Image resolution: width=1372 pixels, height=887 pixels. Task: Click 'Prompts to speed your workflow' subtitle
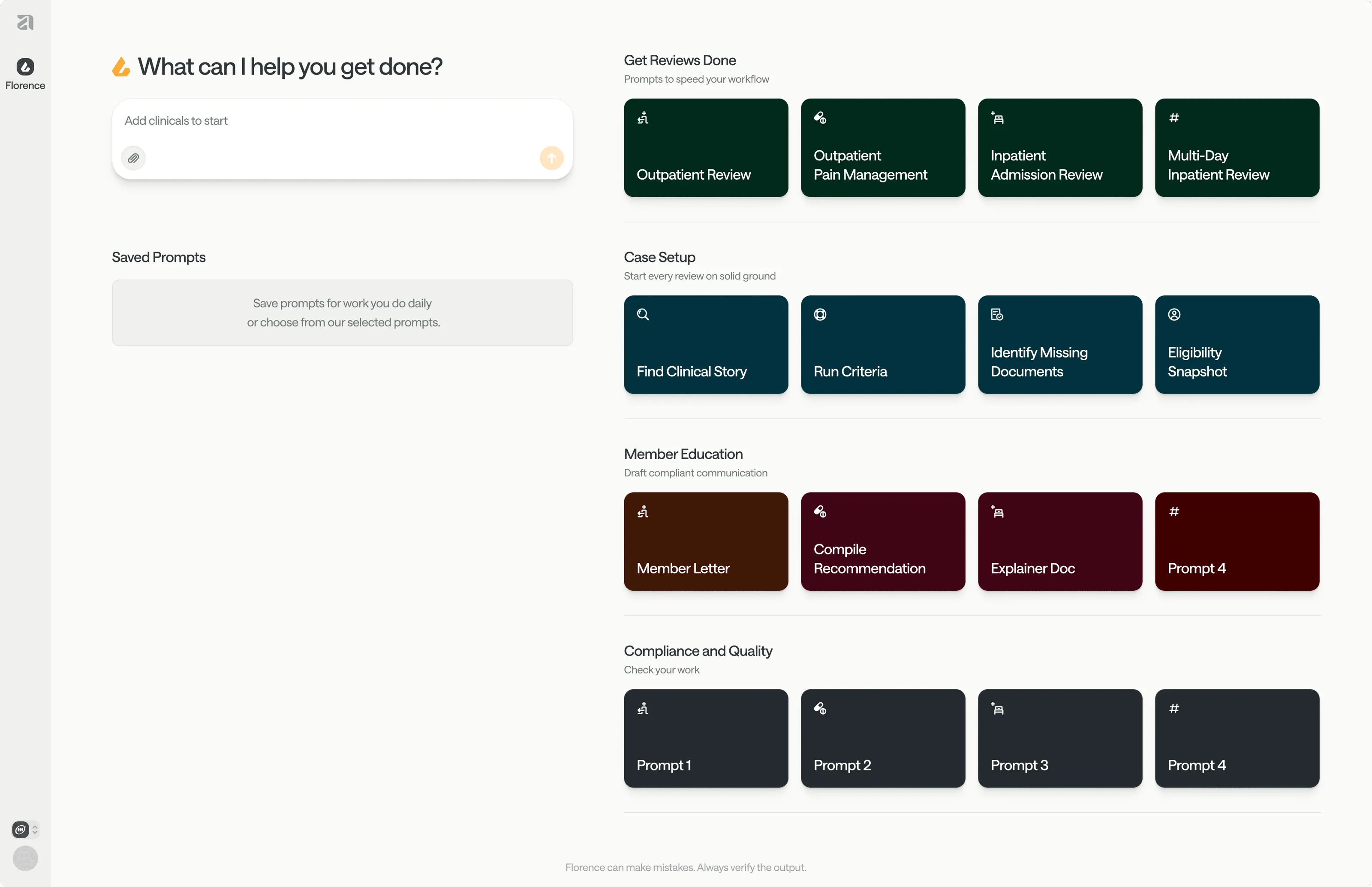[696, 79]
